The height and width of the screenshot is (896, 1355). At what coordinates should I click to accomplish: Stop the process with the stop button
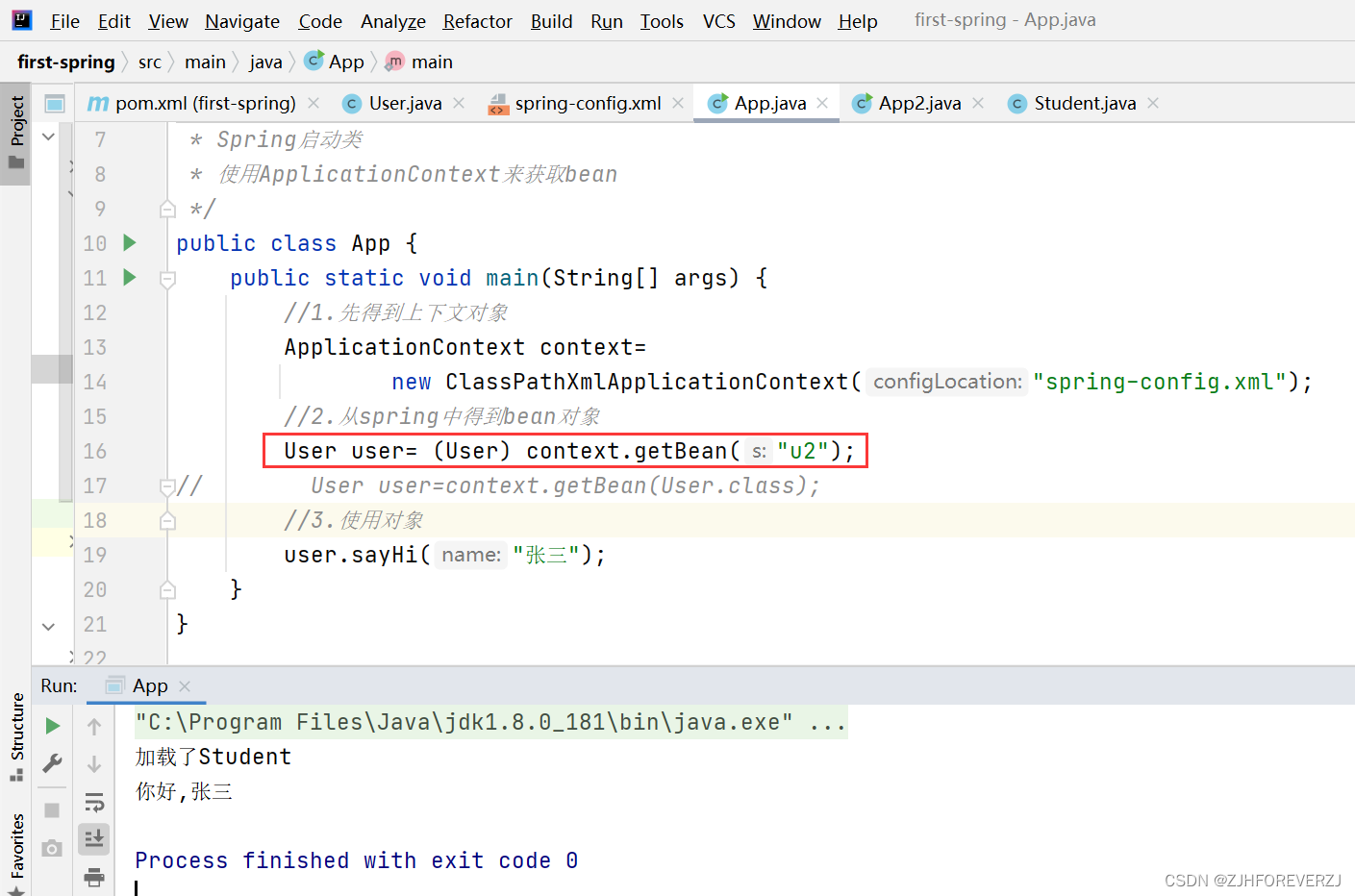pos(53,810)
